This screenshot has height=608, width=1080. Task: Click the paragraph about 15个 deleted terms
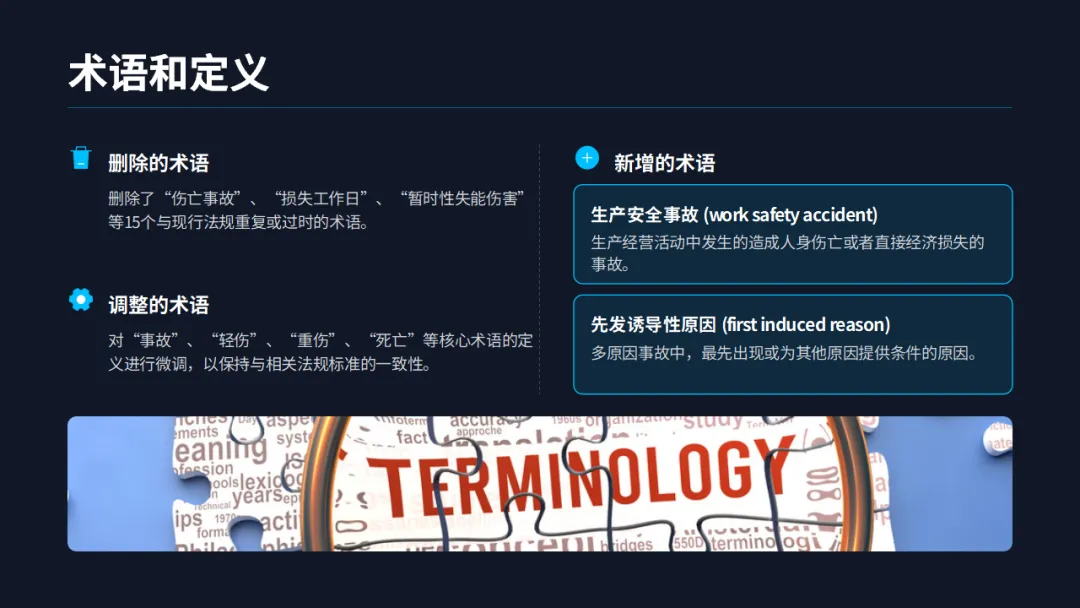point(317,210)
